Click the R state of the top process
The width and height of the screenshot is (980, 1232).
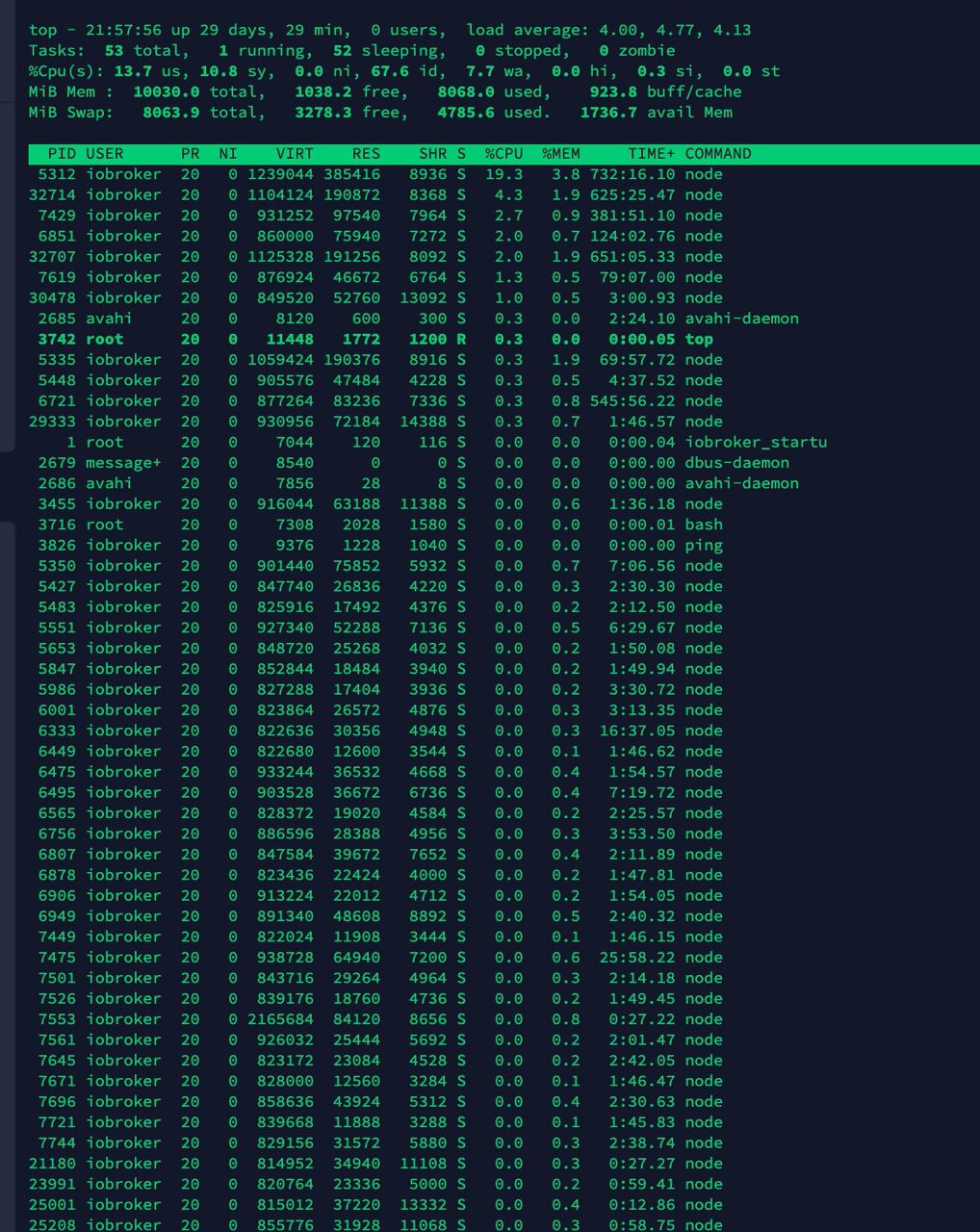coord(461,339)
